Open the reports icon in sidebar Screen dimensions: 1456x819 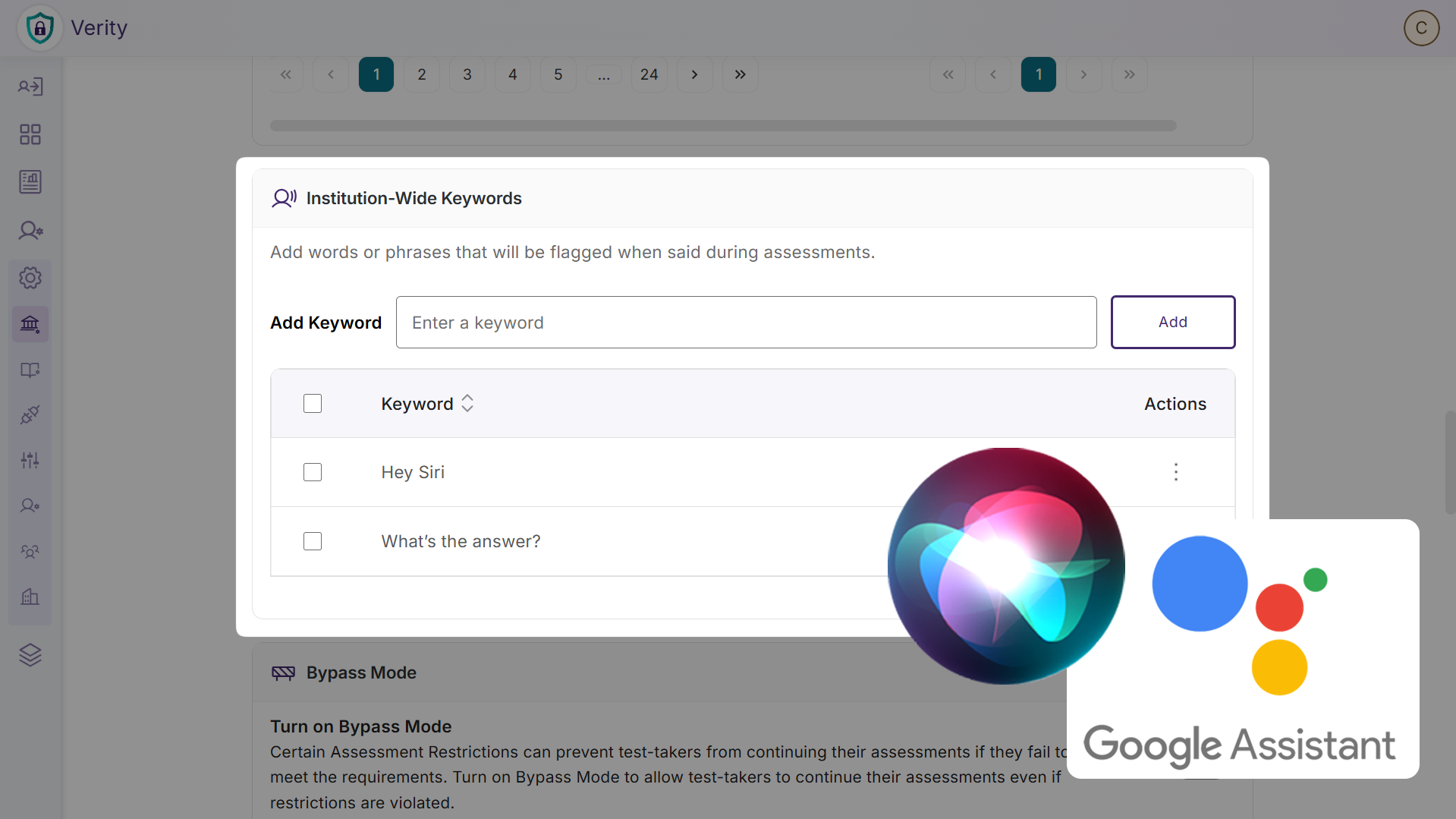click(30, 181)
